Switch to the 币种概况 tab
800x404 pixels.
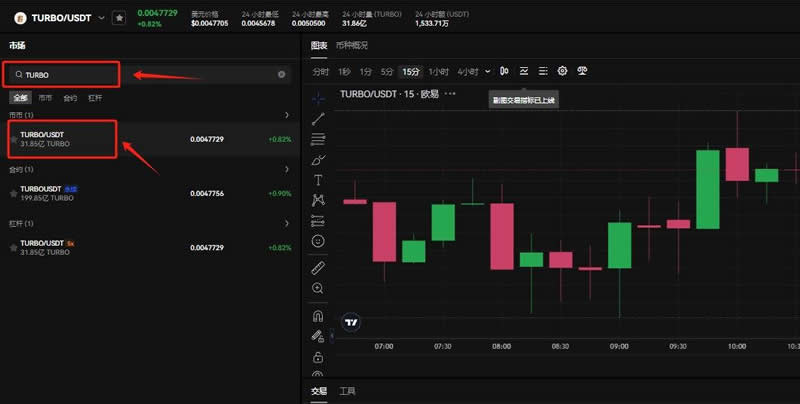point(352,45)
